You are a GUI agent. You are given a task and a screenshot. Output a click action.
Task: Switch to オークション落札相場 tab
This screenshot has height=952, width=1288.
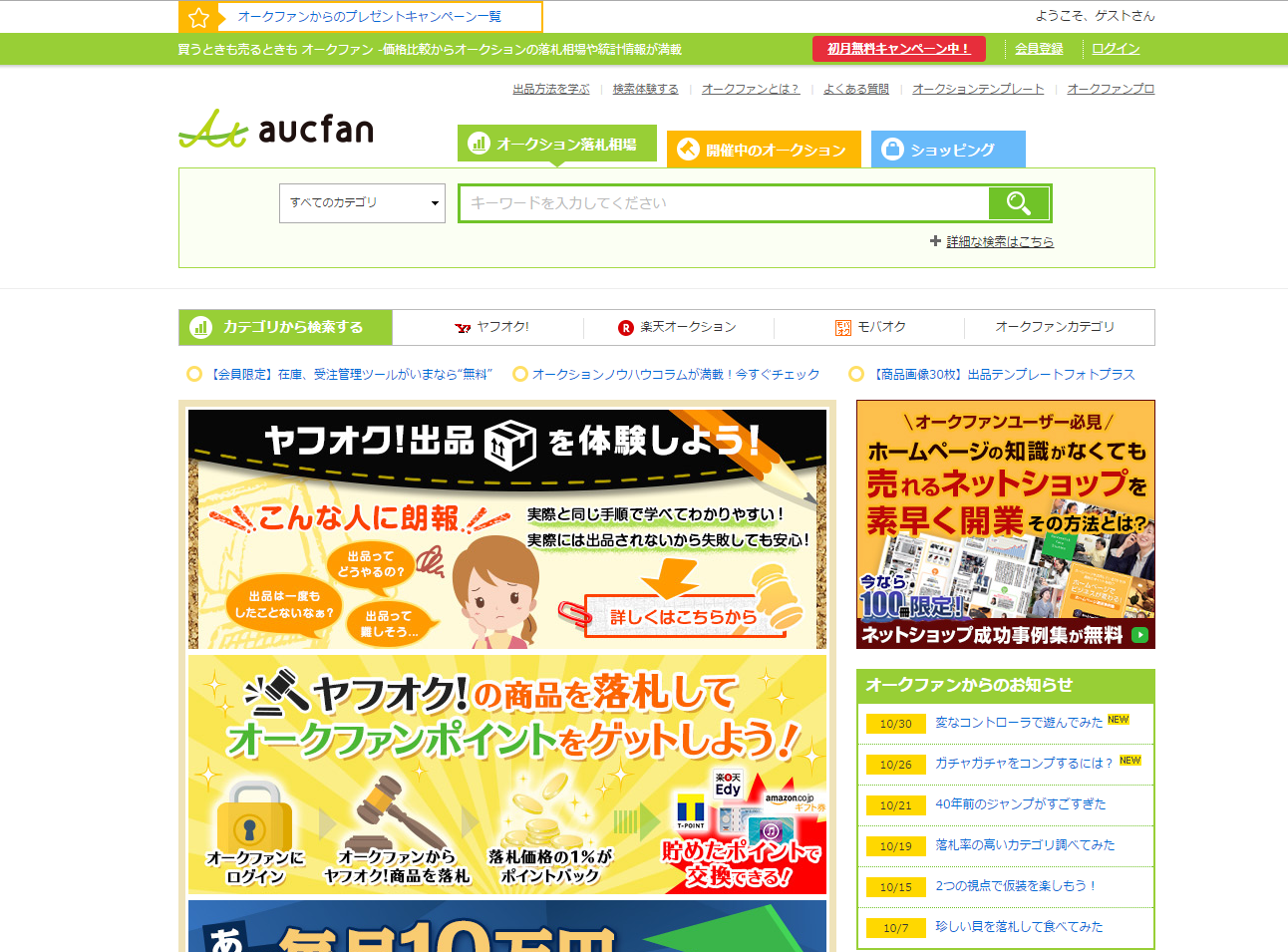click(557, 144)
